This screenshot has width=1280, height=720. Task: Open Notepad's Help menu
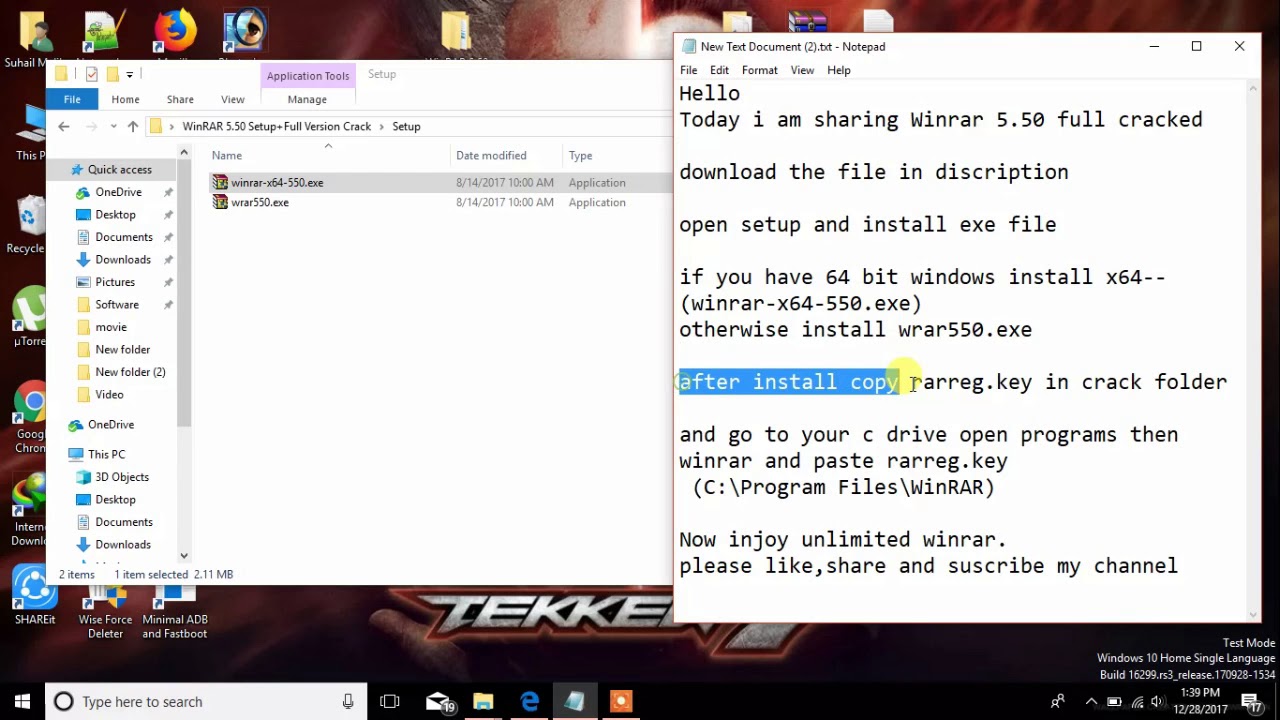pos(838,70)
